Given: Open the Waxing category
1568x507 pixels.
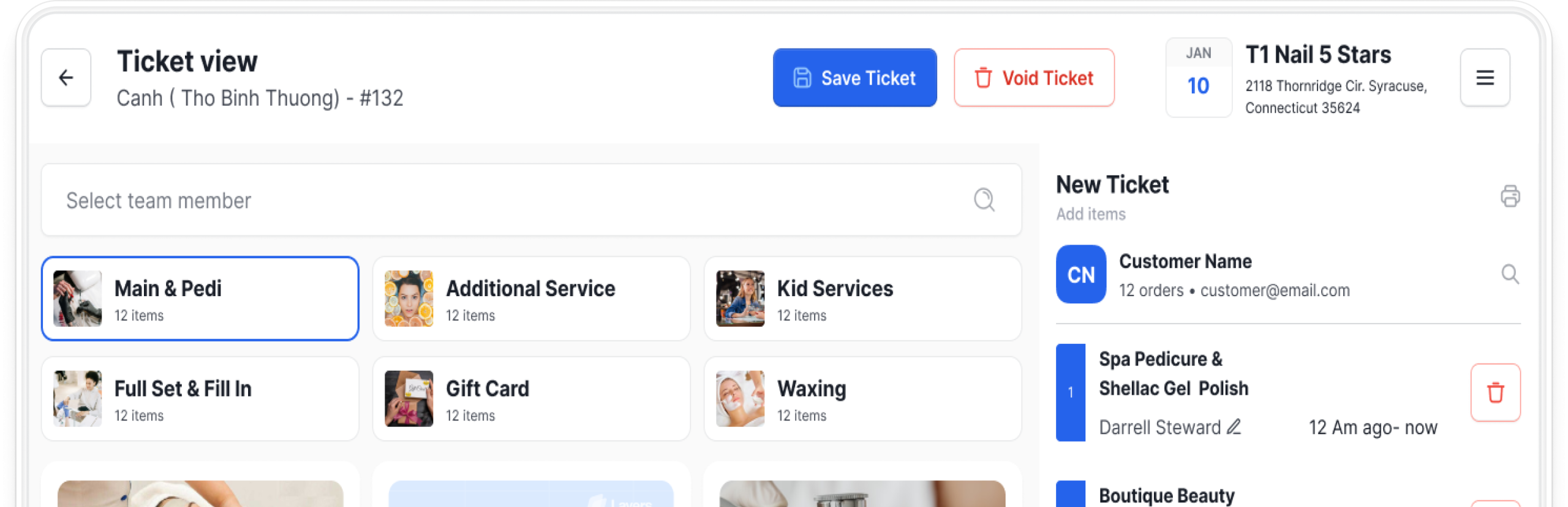Looking at the screenshot, I should [862, 398].
